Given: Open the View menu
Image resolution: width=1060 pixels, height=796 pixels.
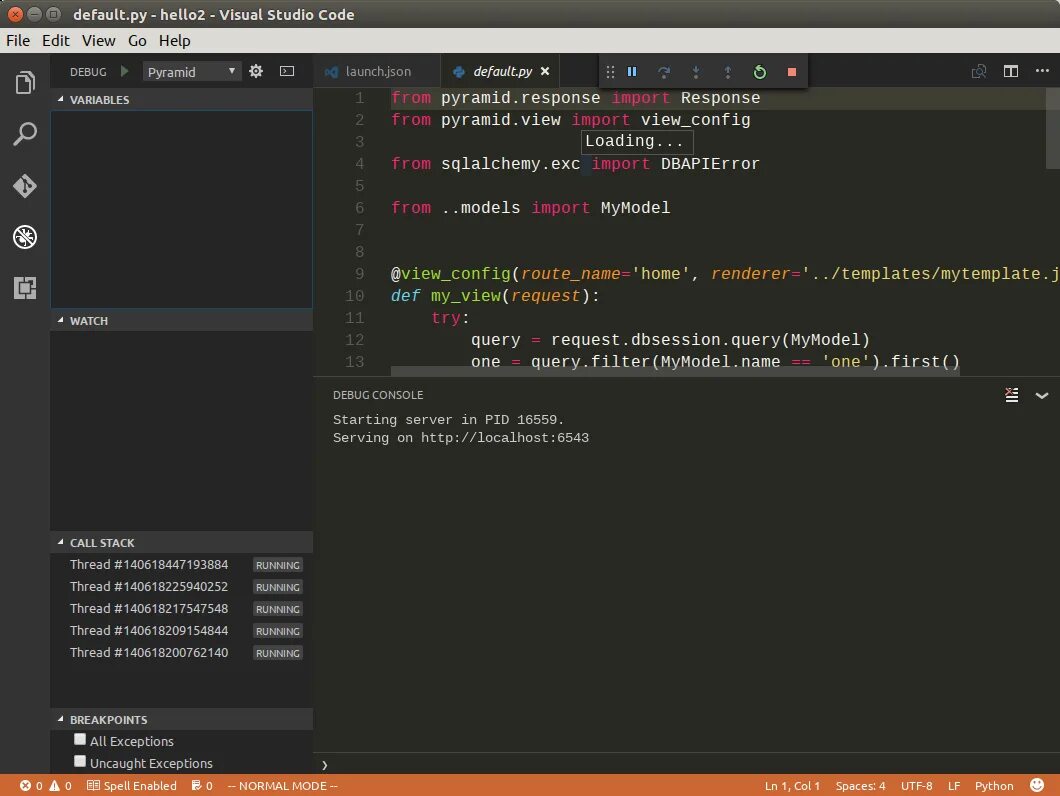Looking at the screenshot, I should [99, 41].
